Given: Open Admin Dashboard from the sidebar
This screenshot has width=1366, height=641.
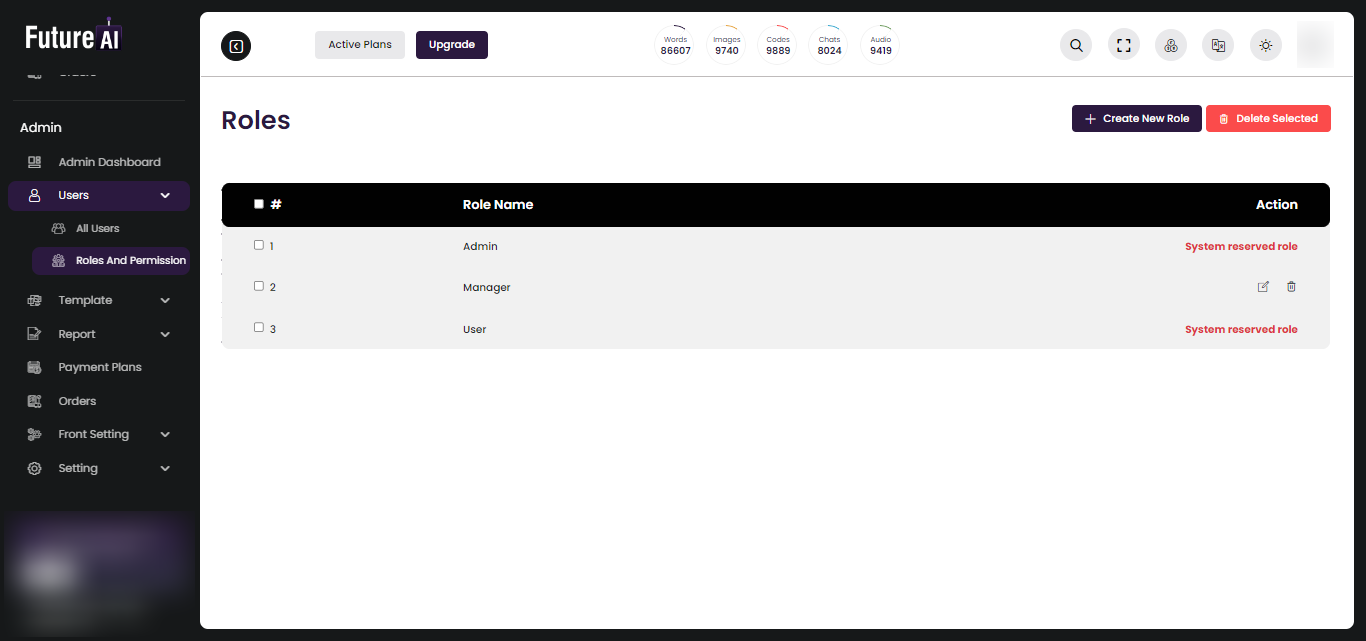Looking at the screenshot, I should coord(109,161).
